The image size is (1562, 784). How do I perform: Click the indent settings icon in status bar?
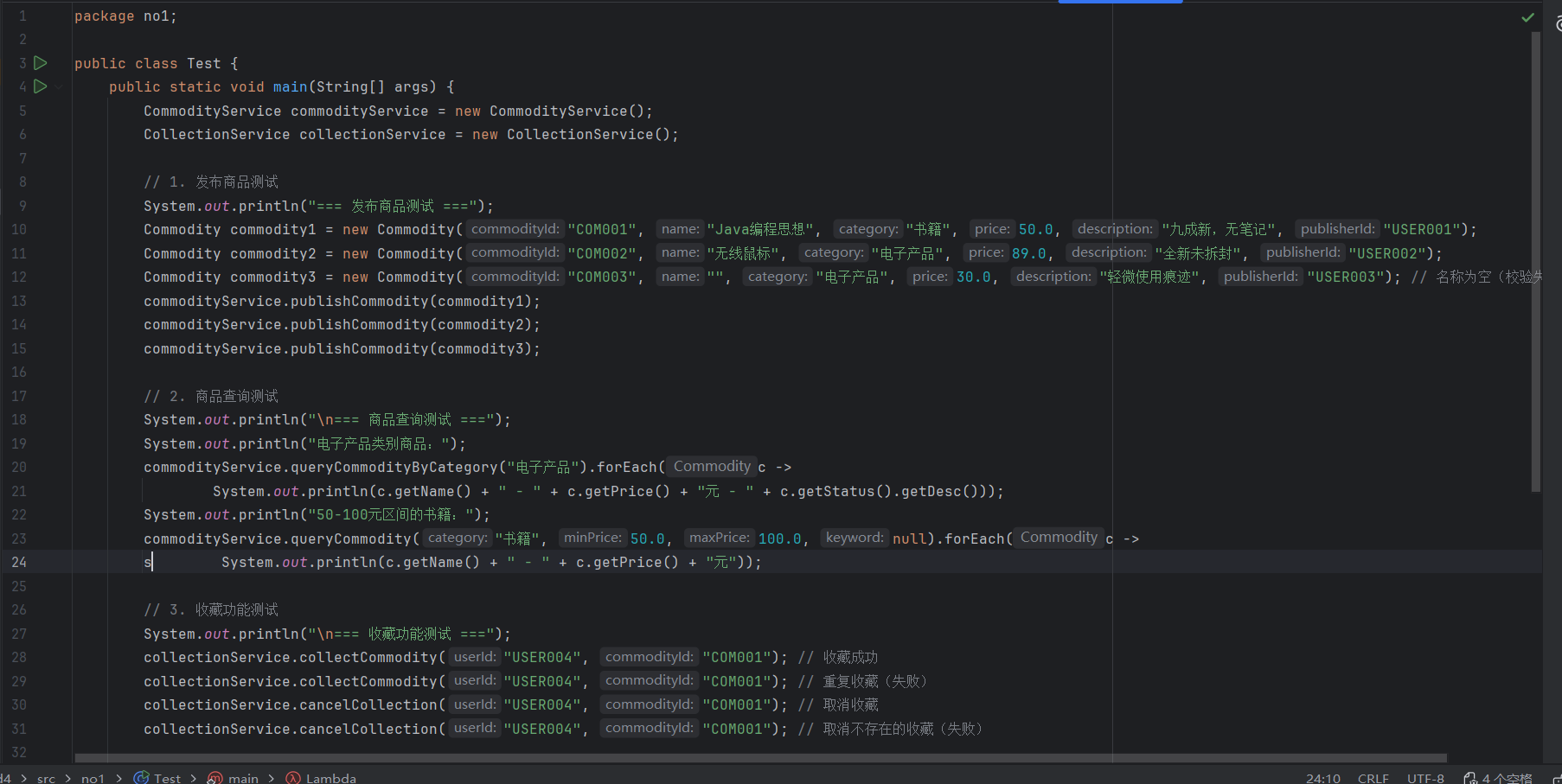point(1470,778)
